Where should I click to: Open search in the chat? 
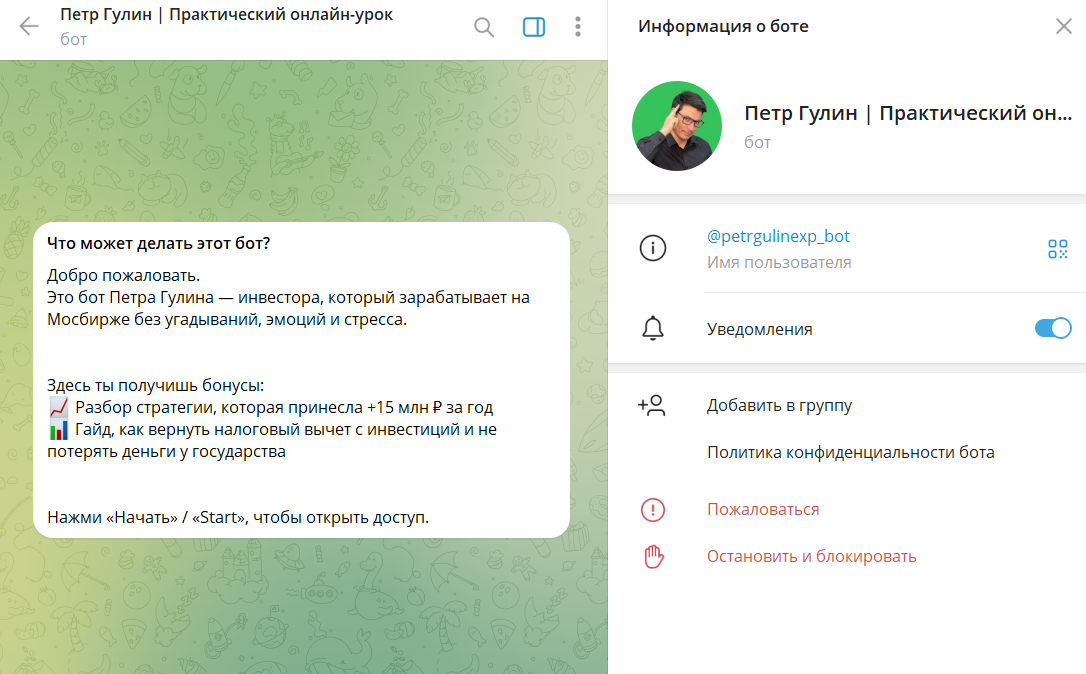pos(484,27)
